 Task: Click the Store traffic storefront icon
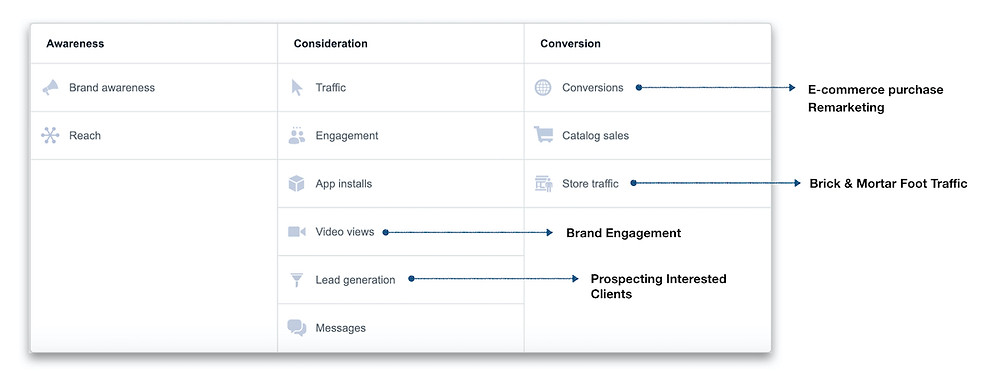pos(543,184)
